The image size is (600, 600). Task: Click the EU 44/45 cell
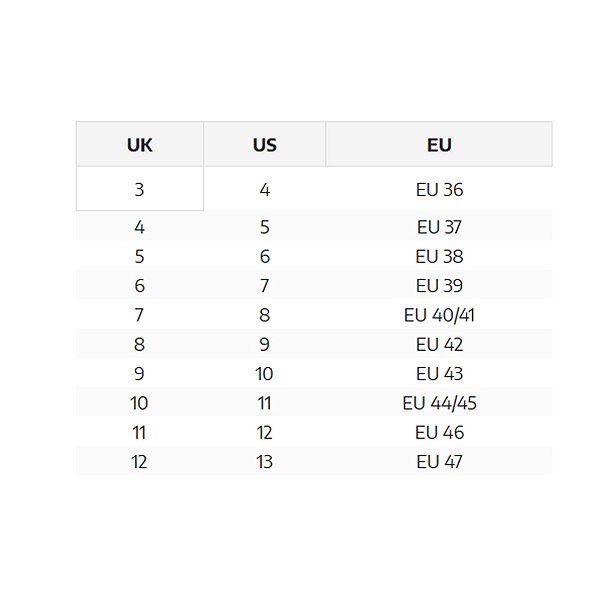pyautogui.click(x=439, y=403)
